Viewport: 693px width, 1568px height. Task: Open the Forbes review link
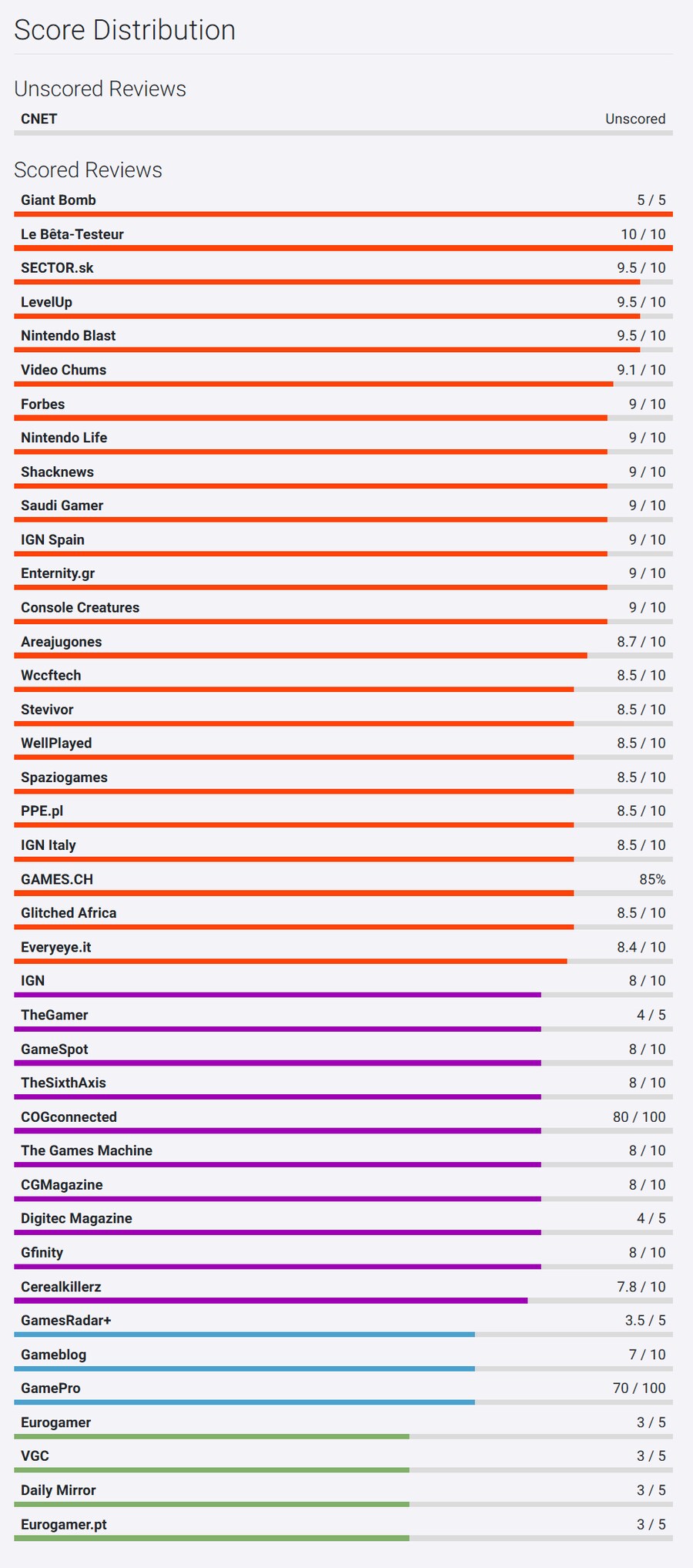[x=43, y=404]
